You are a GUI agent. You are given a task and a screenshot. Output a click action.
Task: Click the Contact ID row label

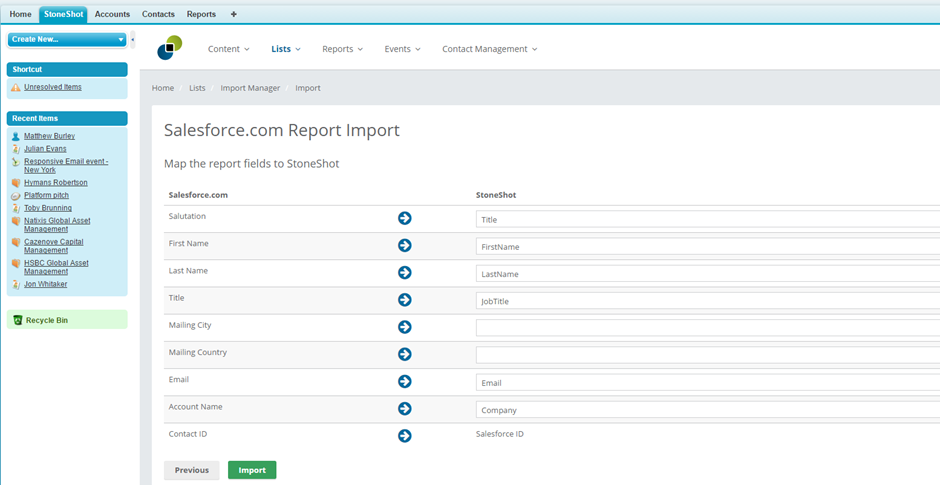[188, 434]
